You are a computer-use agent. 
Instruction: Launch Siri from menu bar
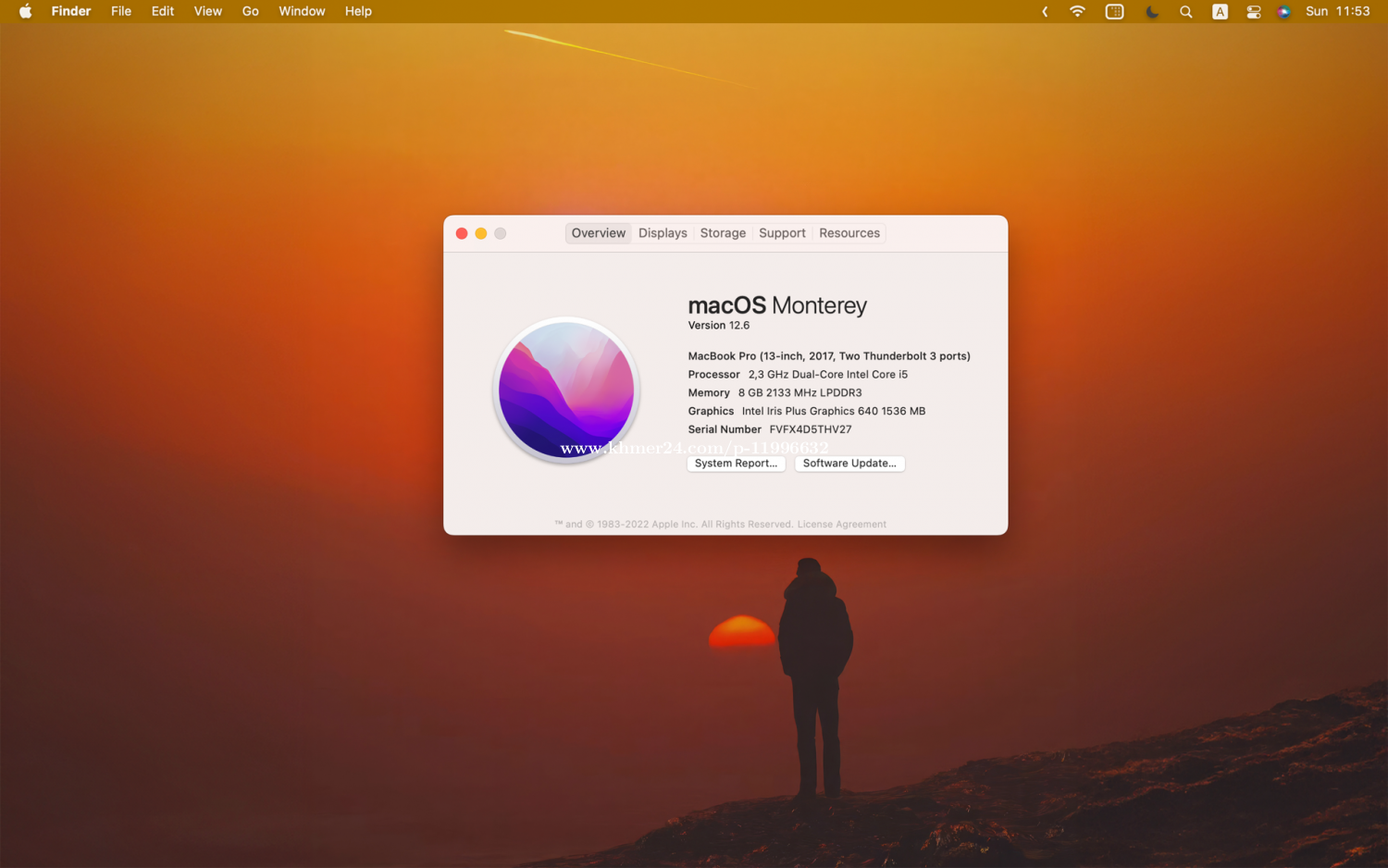(1283, 12)
